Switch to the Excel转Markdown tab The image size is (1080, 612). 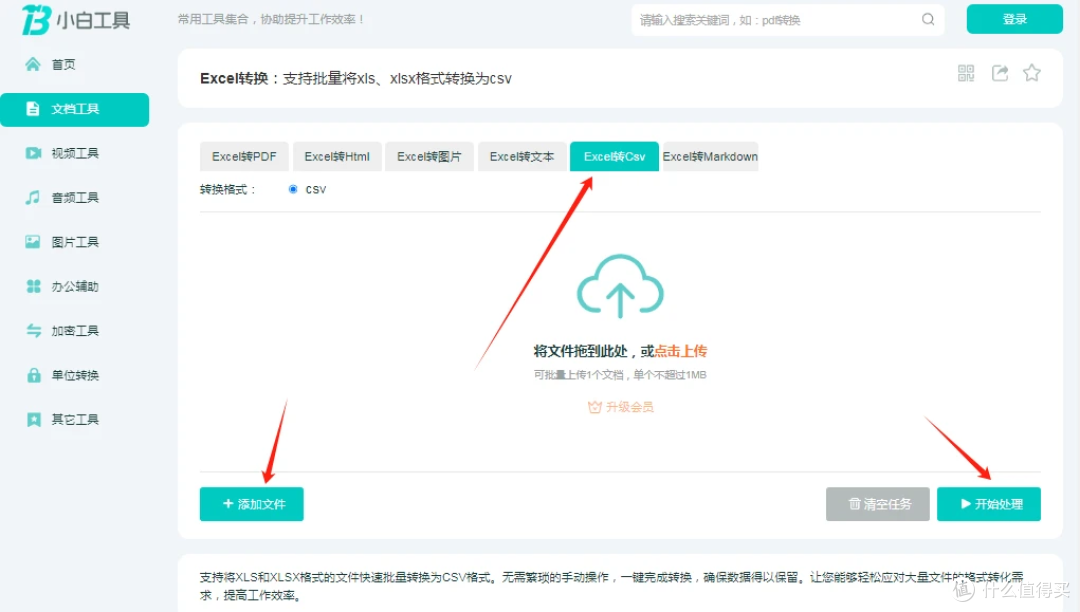[710, 157]
